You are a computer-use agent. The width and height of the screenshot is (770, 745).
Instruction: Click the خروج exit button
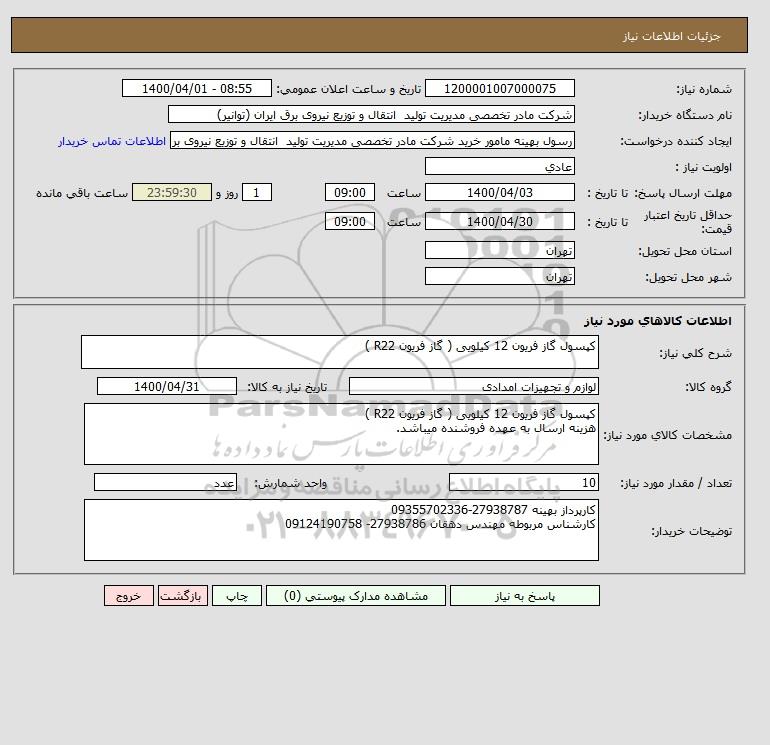point(129,595)
